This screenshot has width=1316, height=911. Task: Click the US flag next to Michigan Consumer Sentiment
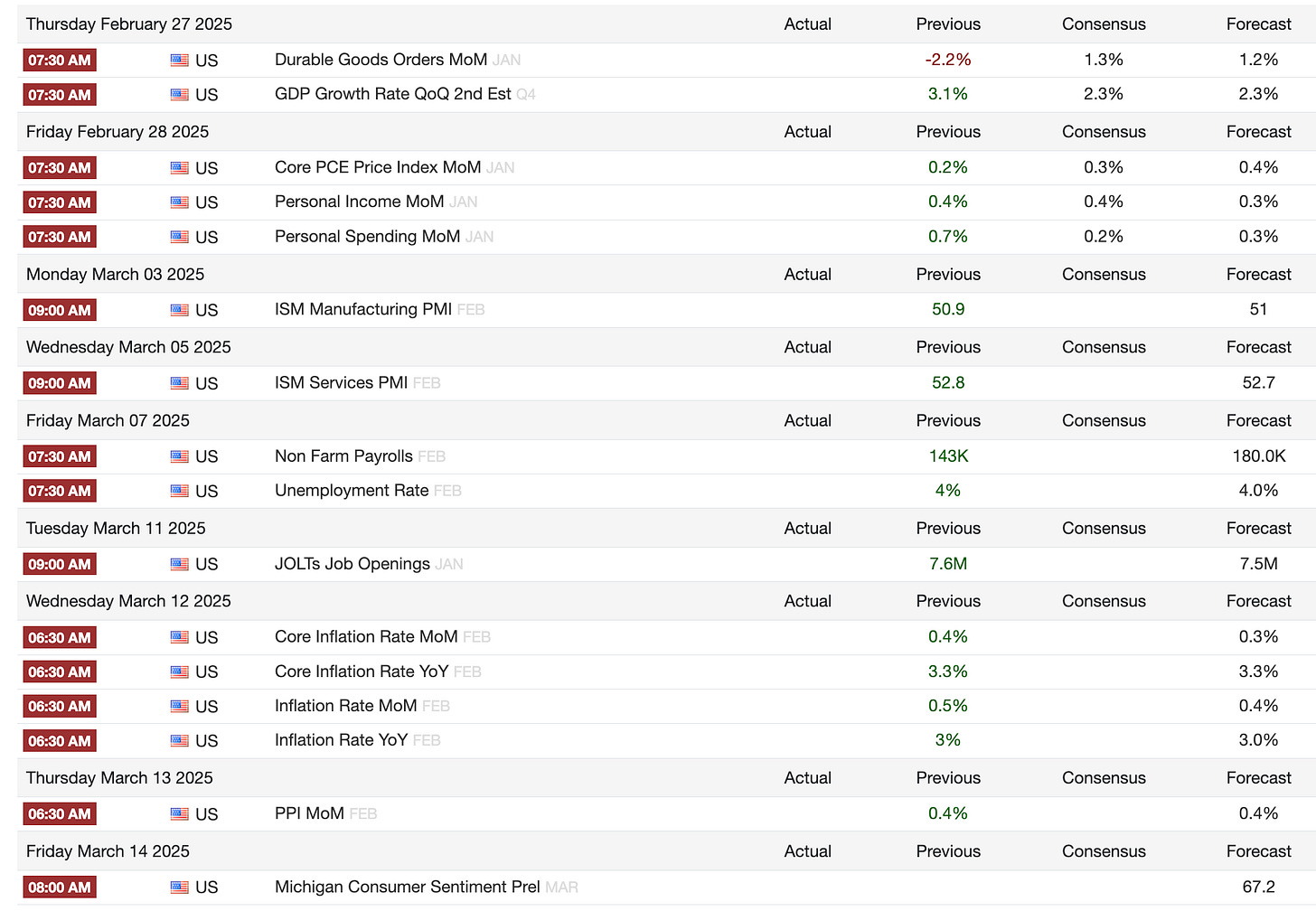pyautogui.click(x=180, y=888)
